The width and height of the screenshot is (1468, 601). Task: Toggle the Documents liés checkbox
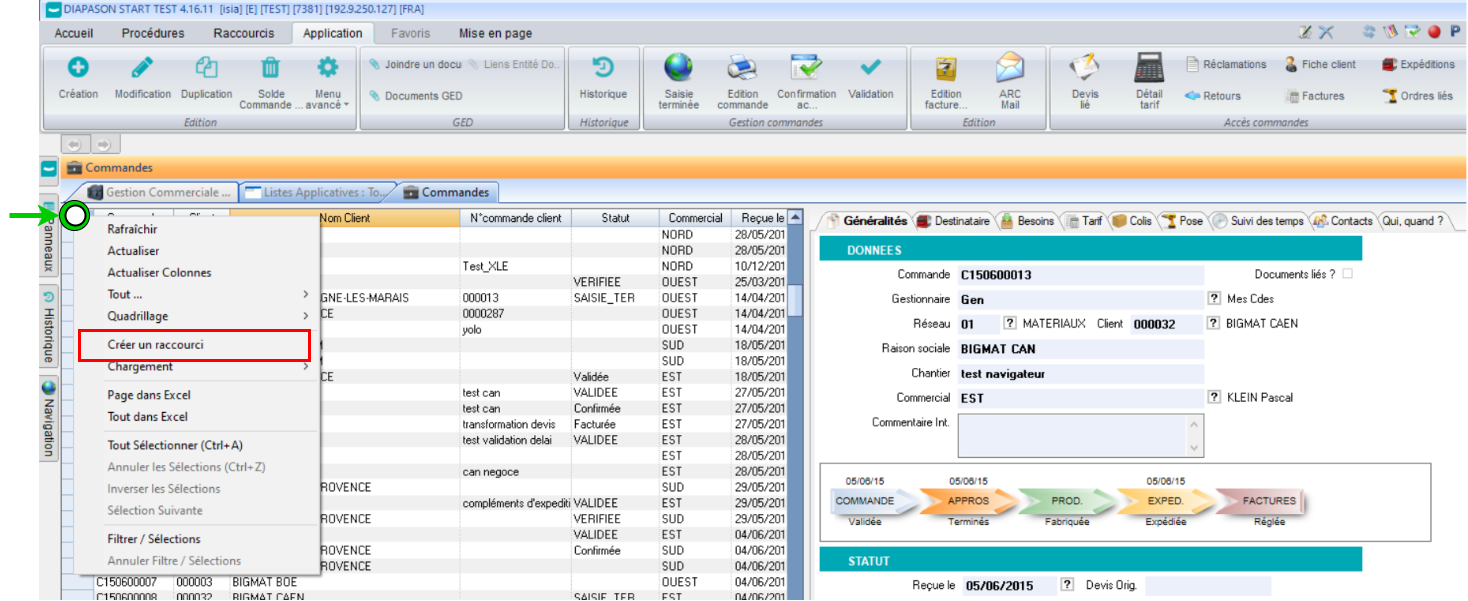(1349, 274)
